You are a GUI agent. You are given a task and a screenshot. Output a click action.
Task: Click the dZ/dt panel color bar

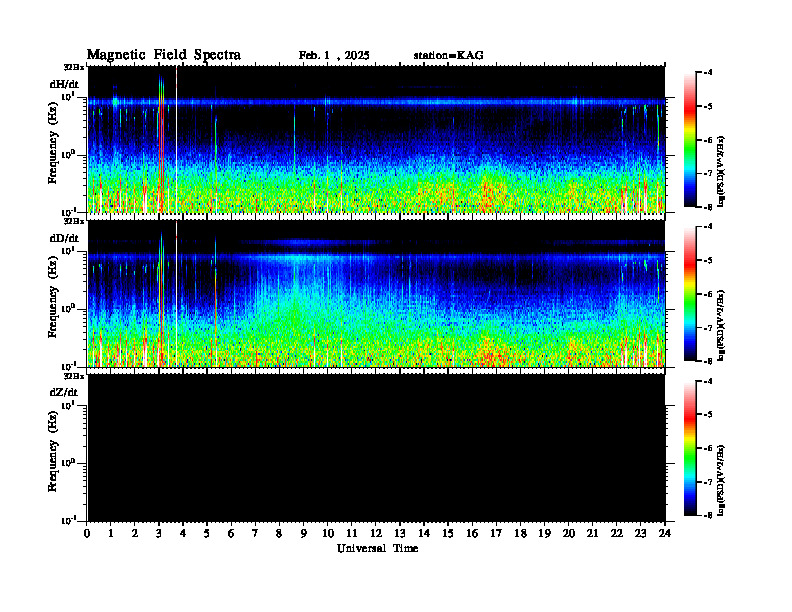click(690, 448)
